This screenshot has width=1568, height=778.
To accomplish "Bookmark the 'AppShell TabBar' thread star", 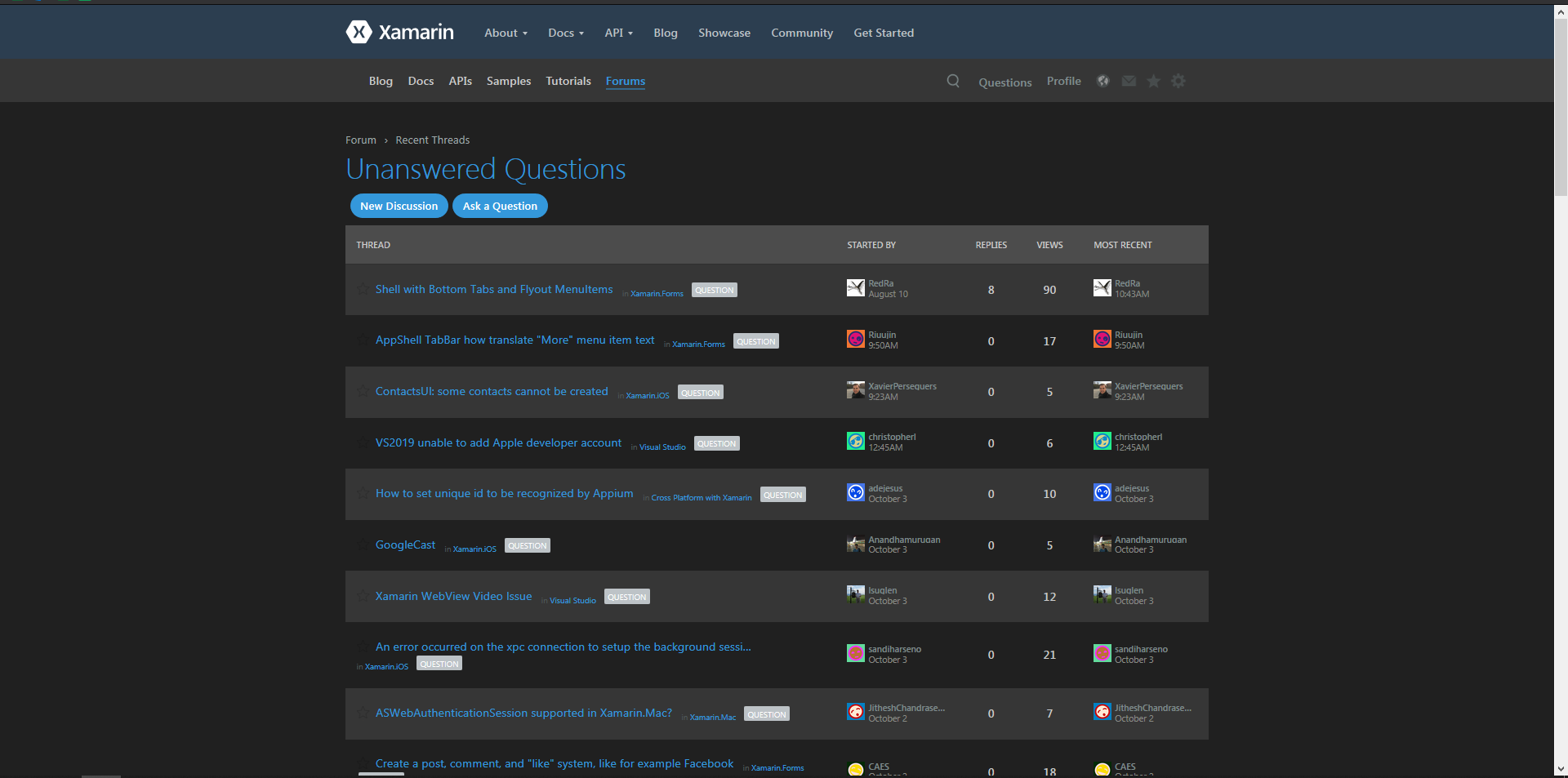I will (x=363, y=339).
